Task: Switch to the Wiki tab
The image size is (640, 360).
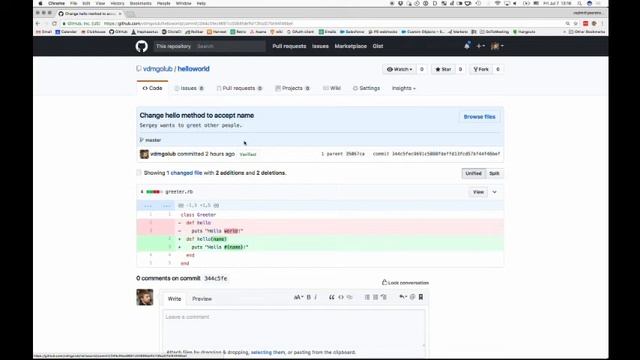Action: tap(332, 88)
